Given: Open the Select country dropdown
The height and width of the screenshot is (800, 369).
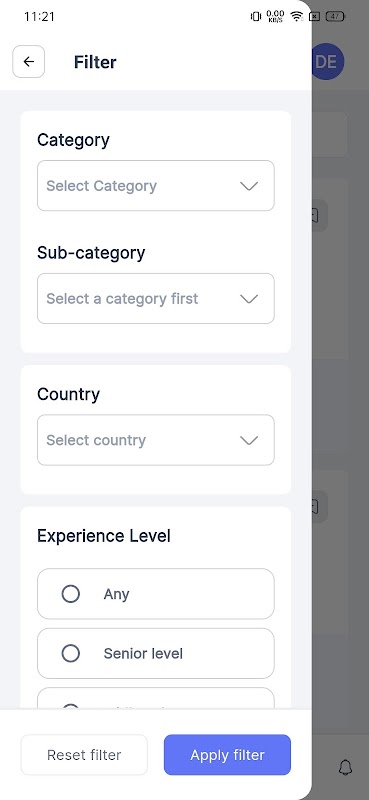Looking at the screenshot, I should (x=156, y=440).
